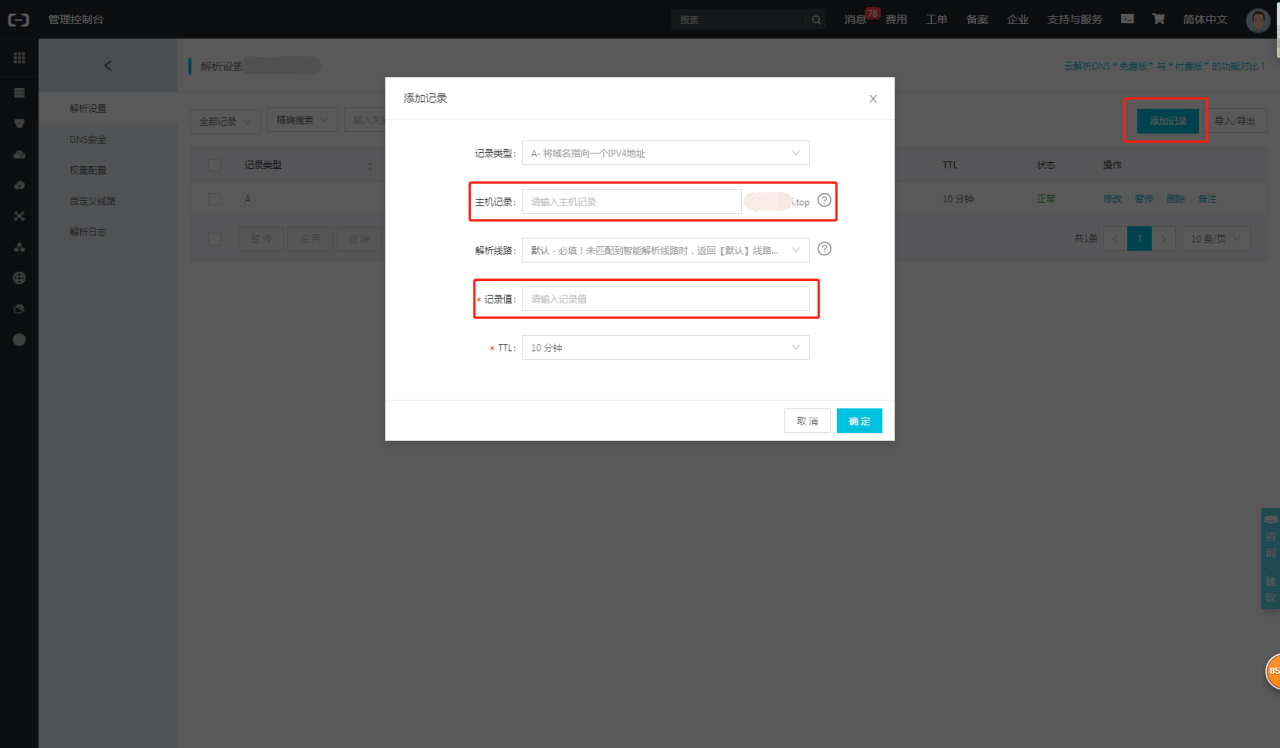
Task: Open the cloud shell terminal icon
Action: tap(1127, 18)
